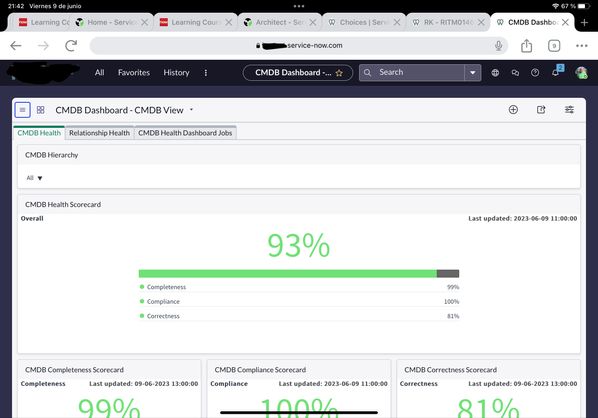Viewport: 598px width, 418px height.
Task: Click the CMDB Correctness Scorecard widget title
Action: 450,370
